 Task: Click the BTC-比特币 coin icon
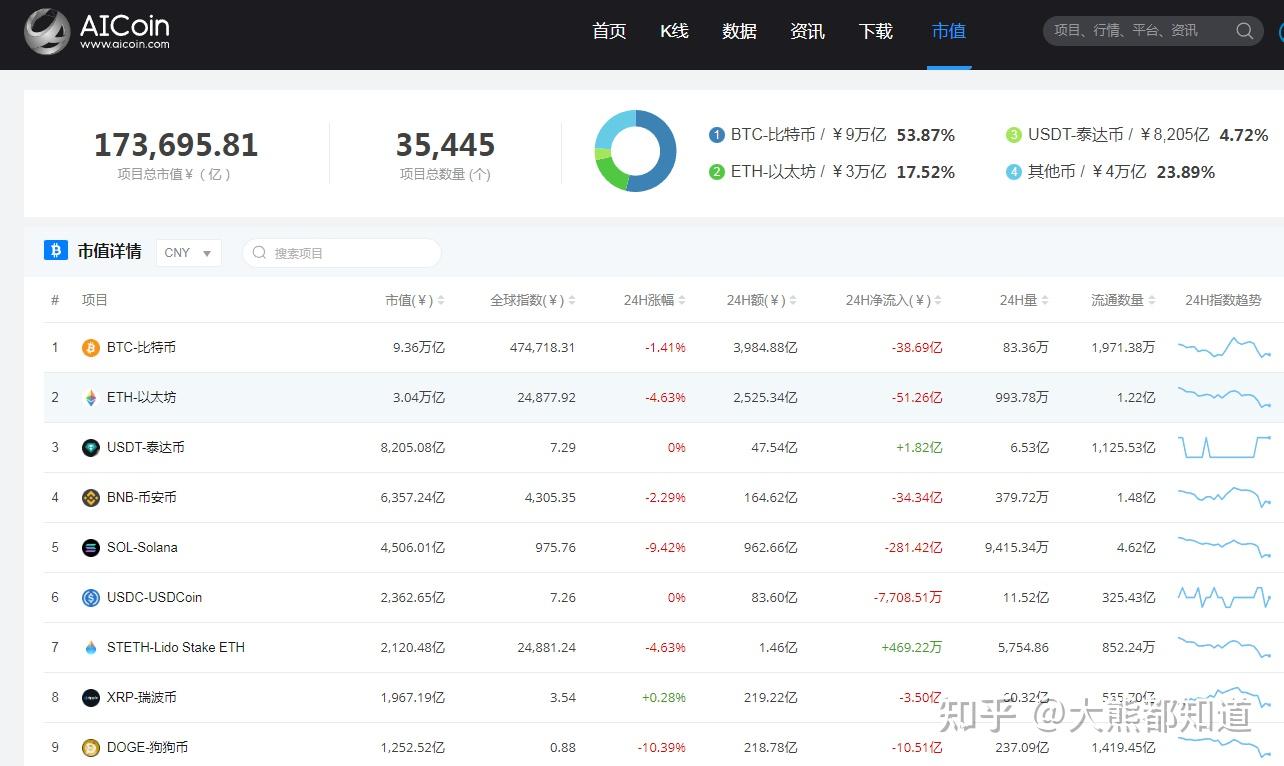[91, 348]
